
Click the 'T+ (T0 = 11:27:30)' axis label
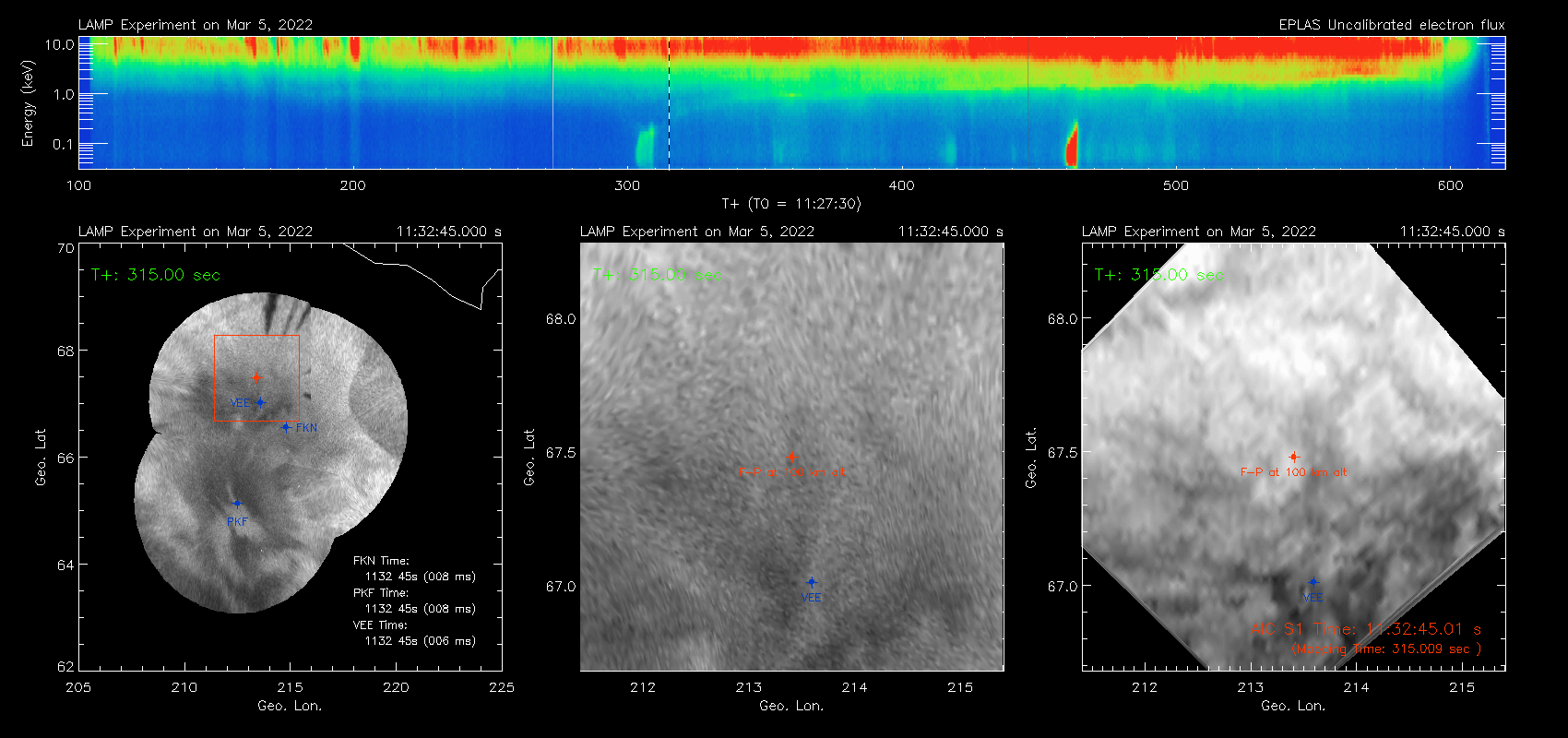coord(790,204)
